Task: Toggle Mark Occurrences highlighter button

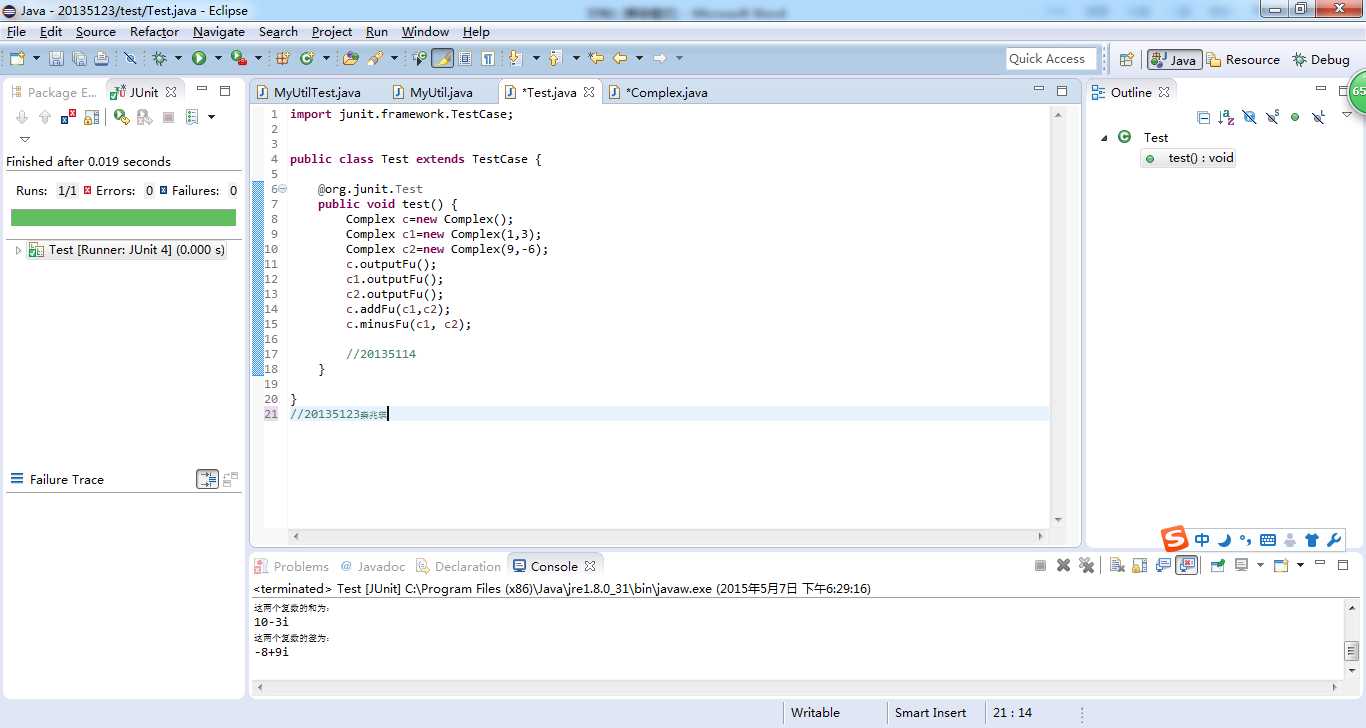Action: 442,59
